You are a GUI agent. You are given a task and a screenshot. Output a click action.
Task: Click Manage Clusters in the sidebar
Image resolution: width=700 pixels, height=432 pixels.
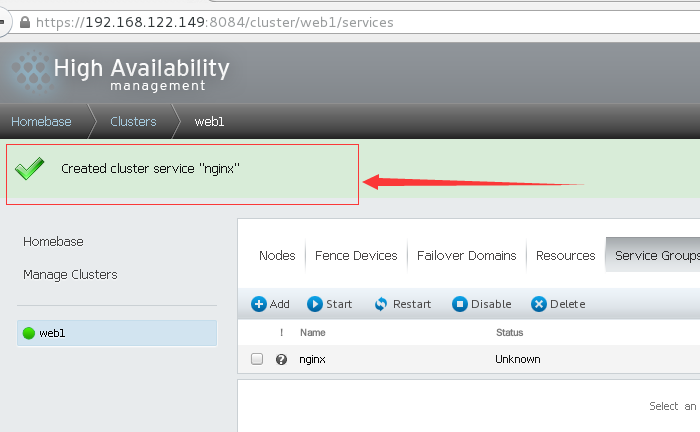(70, 274)
